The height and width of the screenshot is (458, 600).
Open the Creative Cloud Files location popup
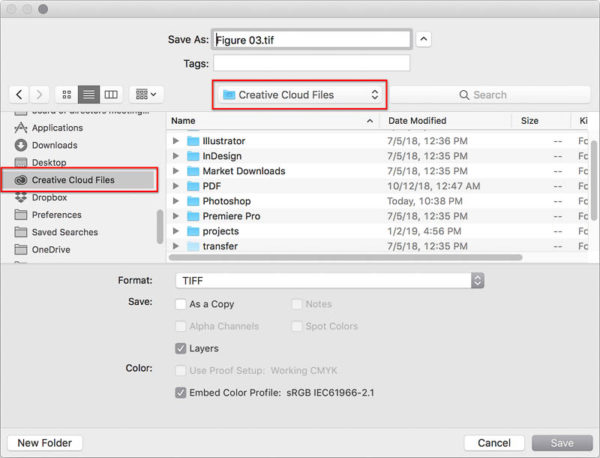click(299, 95)
